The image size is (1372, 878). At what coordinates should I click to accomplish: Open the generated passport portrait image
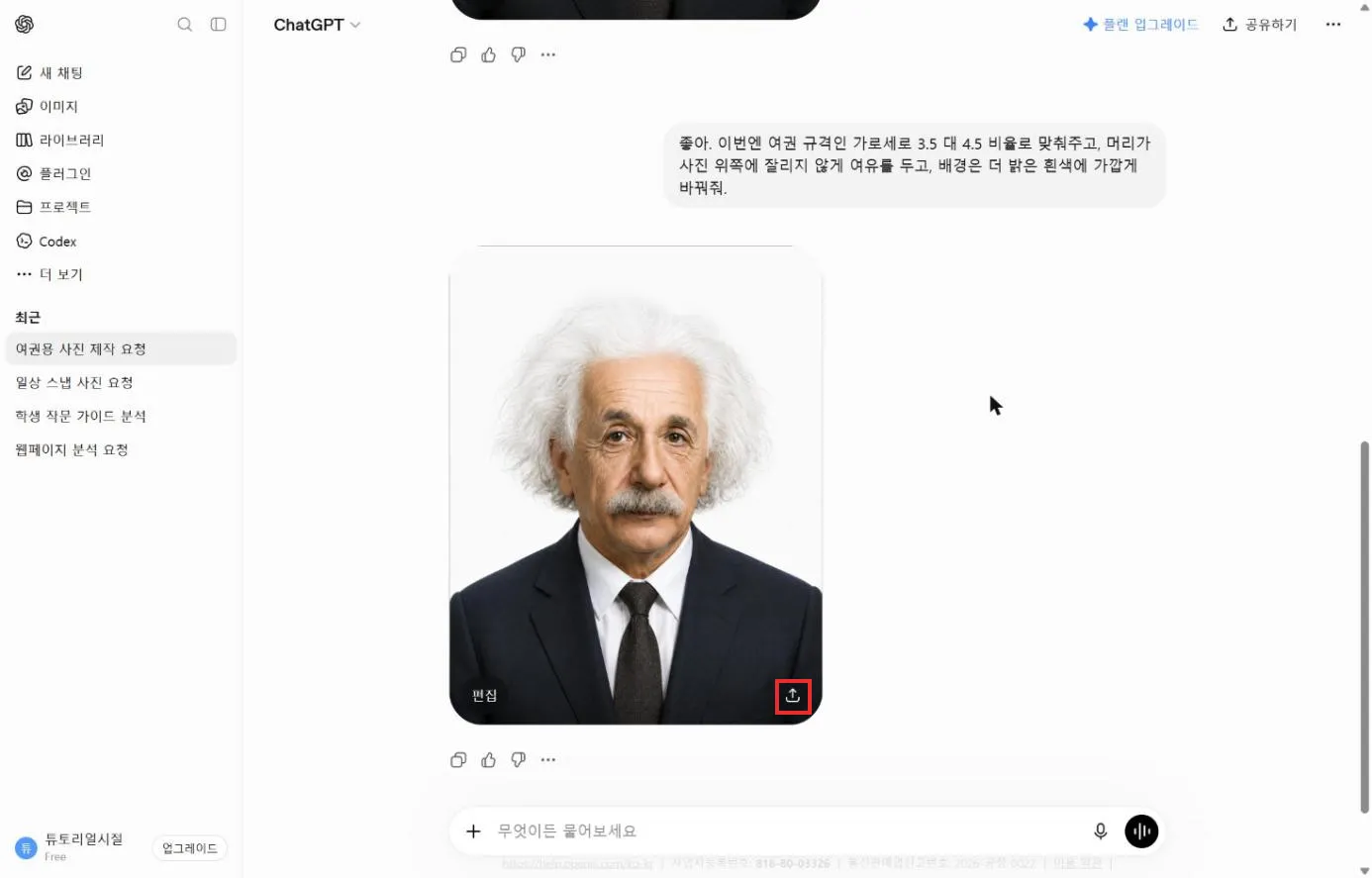point(636,485)
